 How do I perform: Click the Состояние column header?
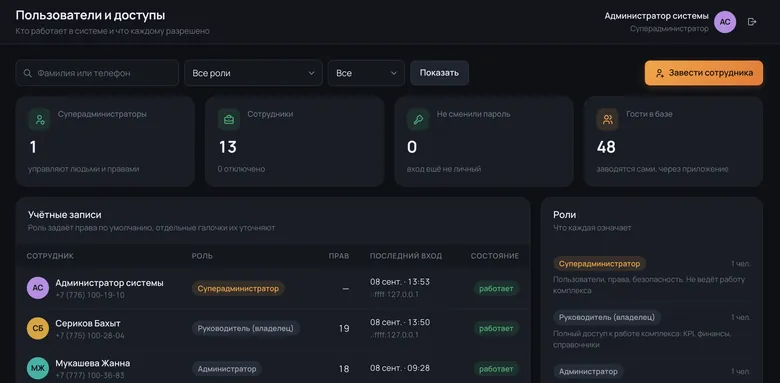[495, 256]
